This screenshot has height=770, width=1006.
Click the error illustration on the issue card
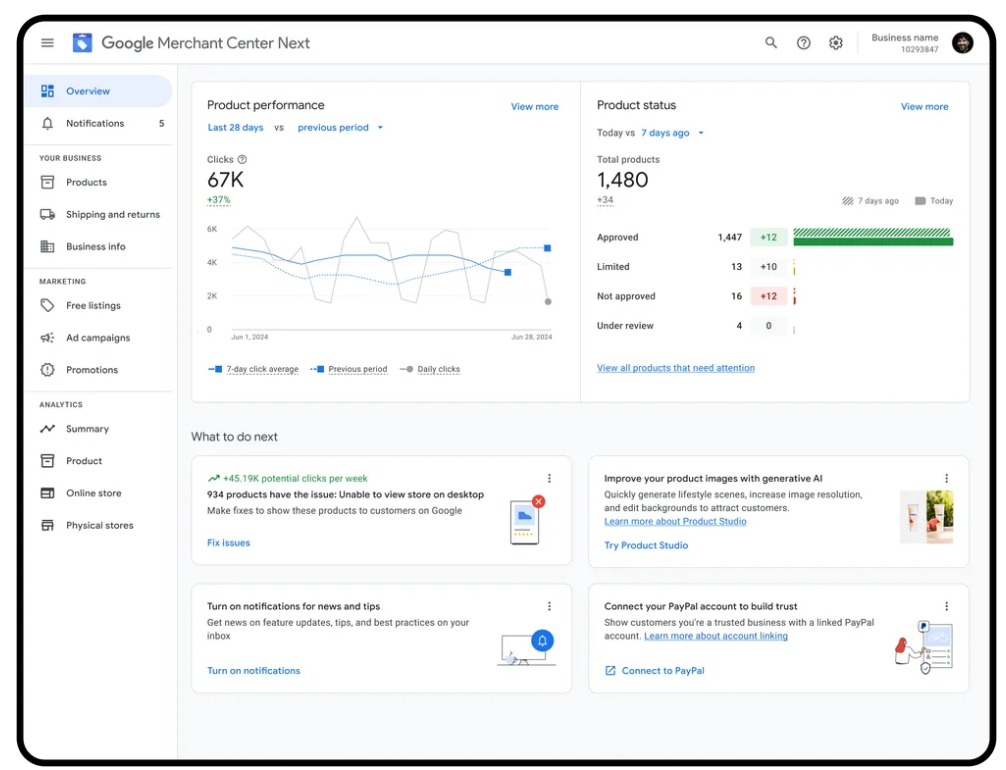click(x=527, y=520)
